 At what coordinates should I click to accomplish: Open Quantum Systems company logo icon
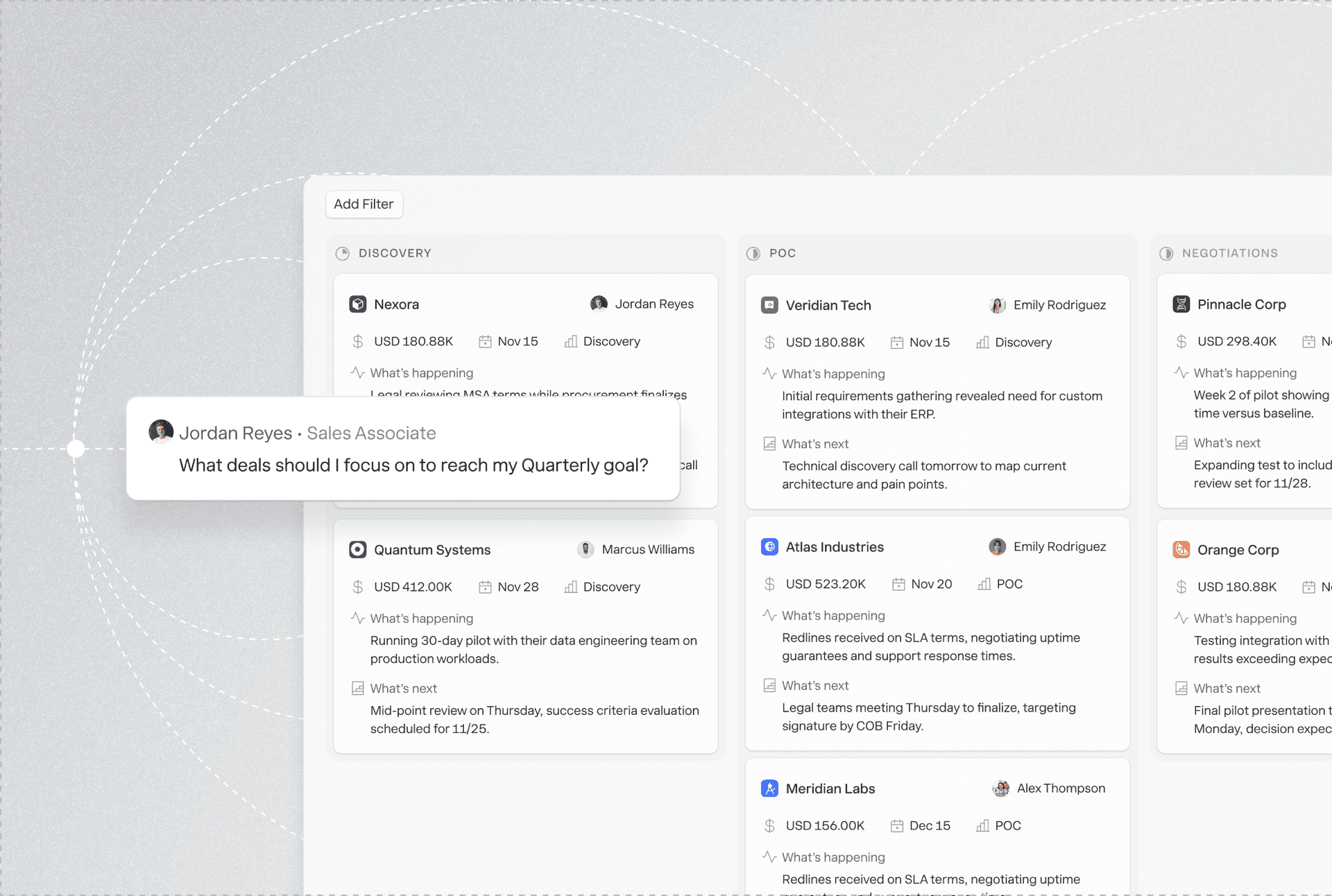(x=357, y=549)
